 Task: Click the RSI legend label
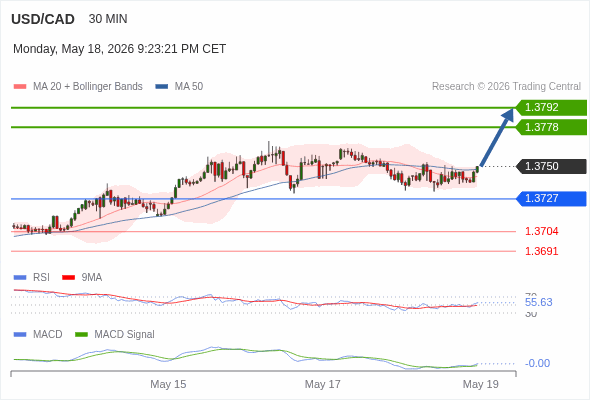tap(41, 278)
